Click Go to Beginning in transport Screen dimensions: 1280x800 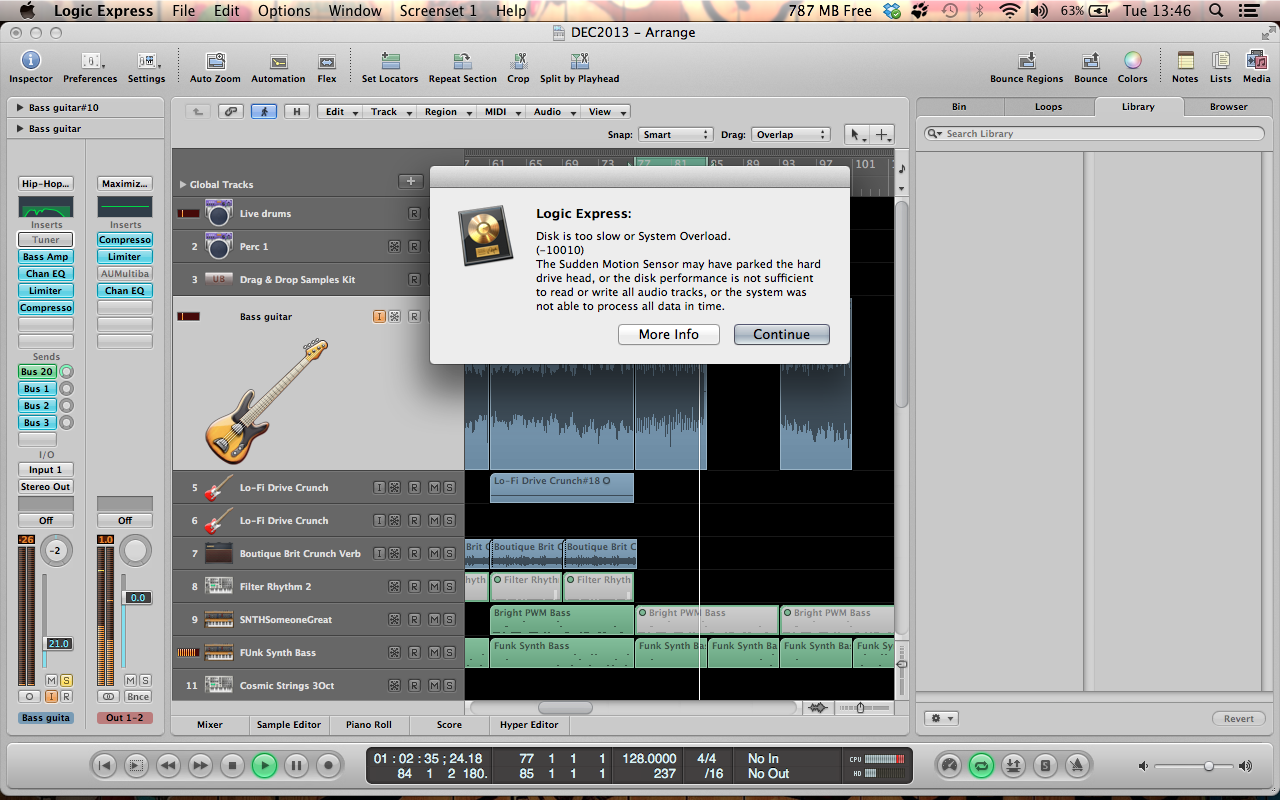(104, 766)
